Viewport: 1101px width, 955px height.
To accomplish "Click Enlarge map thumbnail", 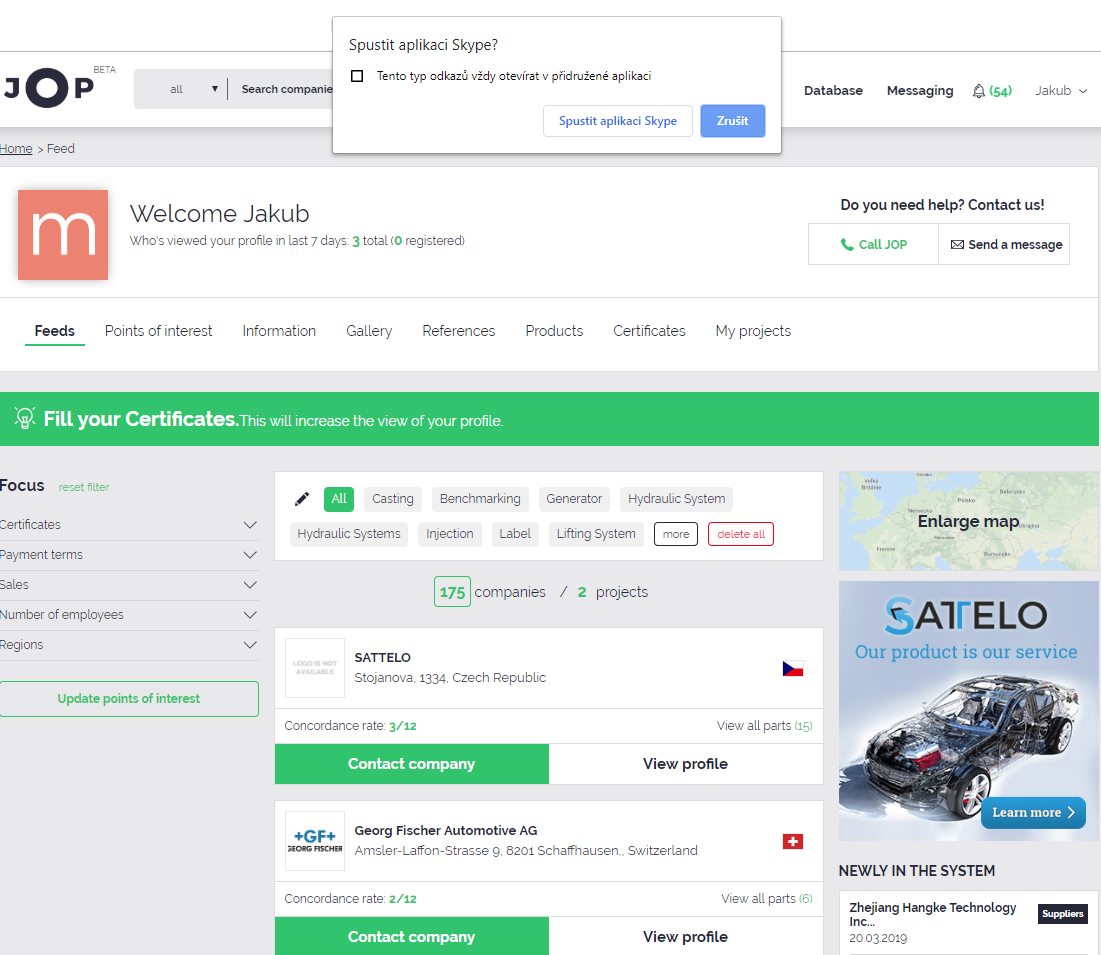I will [x=968, y=521].
